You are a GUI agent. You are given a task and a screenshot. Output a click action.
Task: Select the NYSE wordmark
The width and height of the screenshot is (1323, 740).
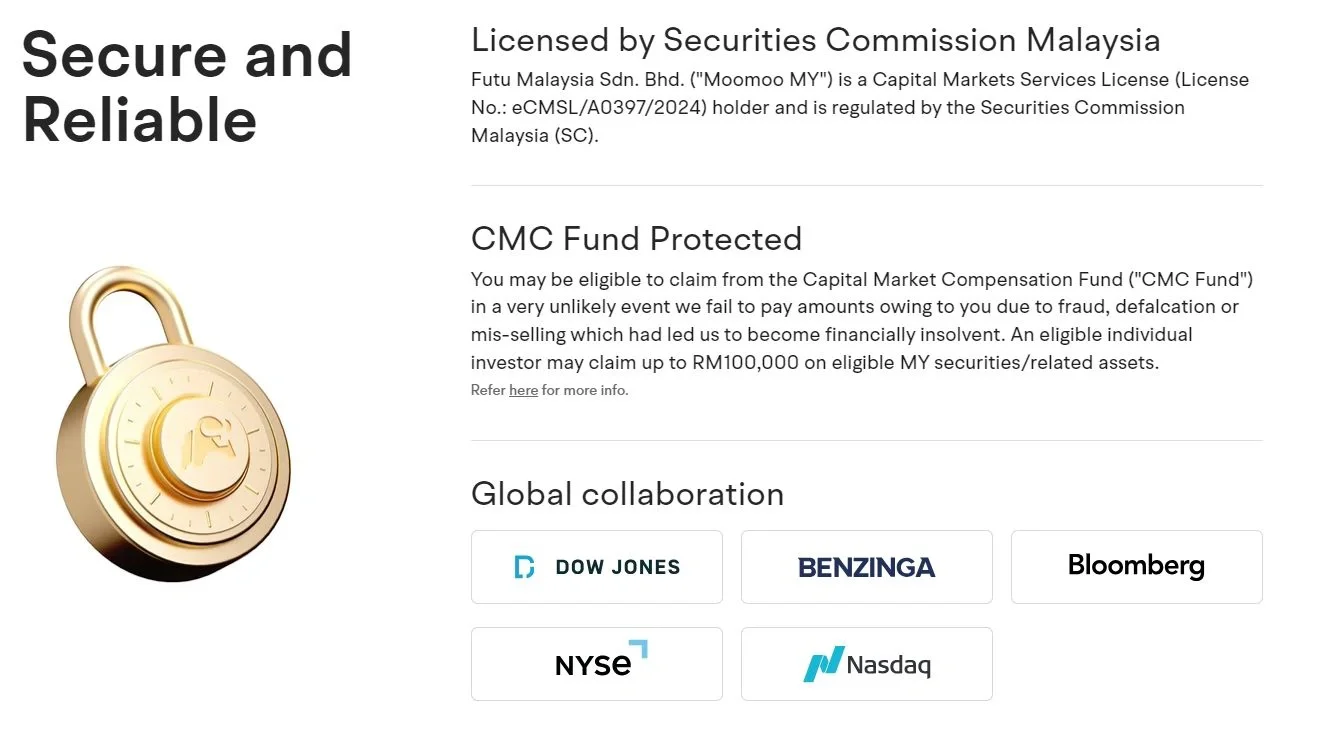coord(593,665)
